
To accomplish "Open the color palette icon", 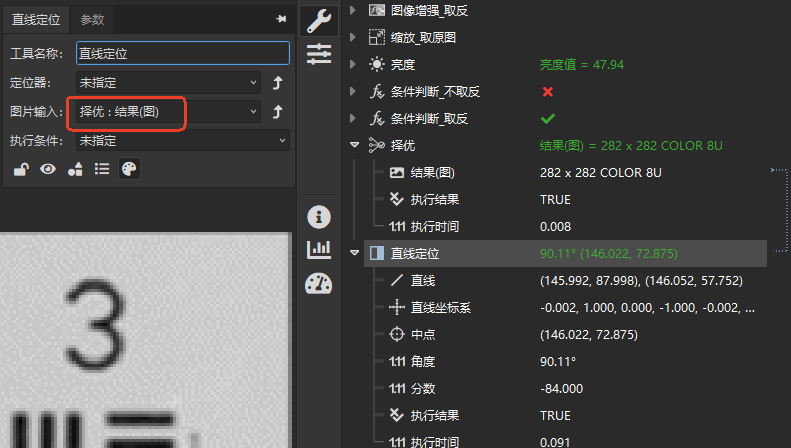I will coord(129,169).
